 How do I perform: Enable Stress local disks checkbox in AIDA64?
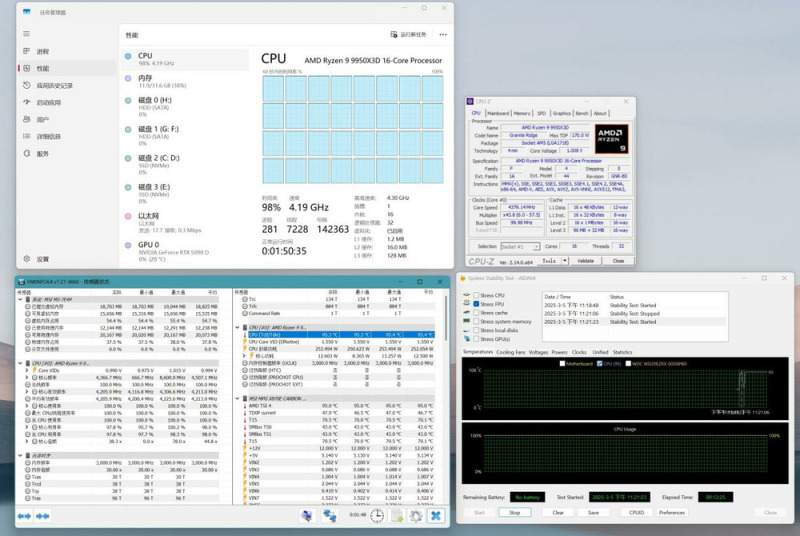click(x=476, y=330)
